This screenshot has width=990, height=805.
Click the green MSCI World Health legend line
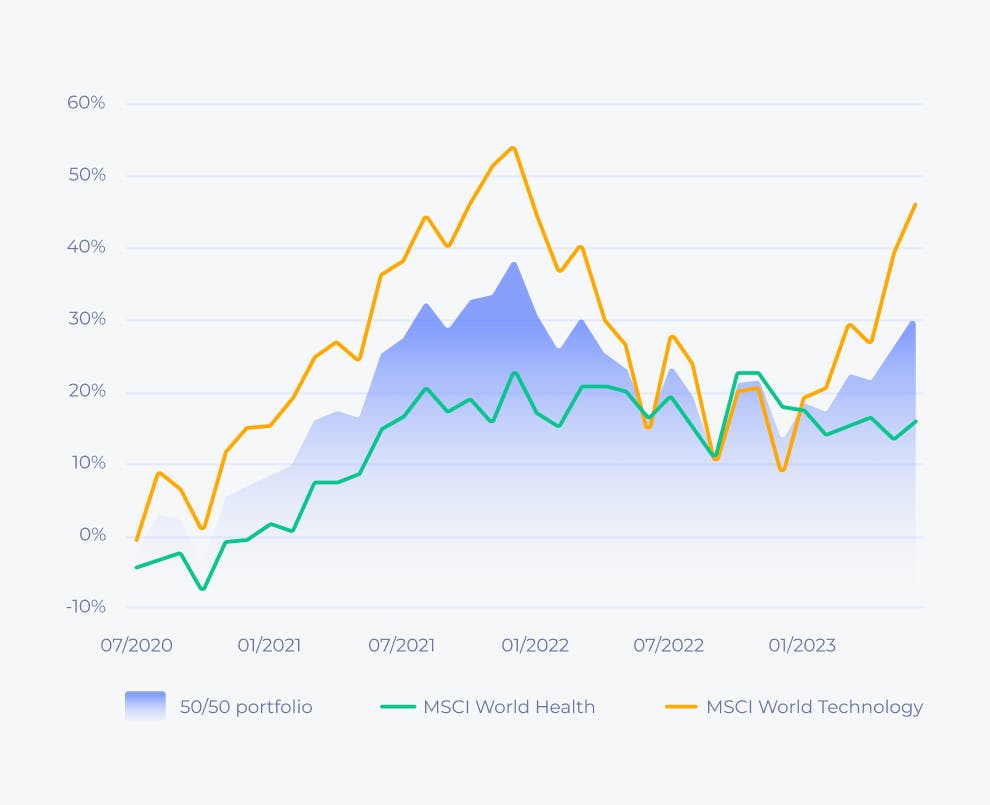click(397, 707)
